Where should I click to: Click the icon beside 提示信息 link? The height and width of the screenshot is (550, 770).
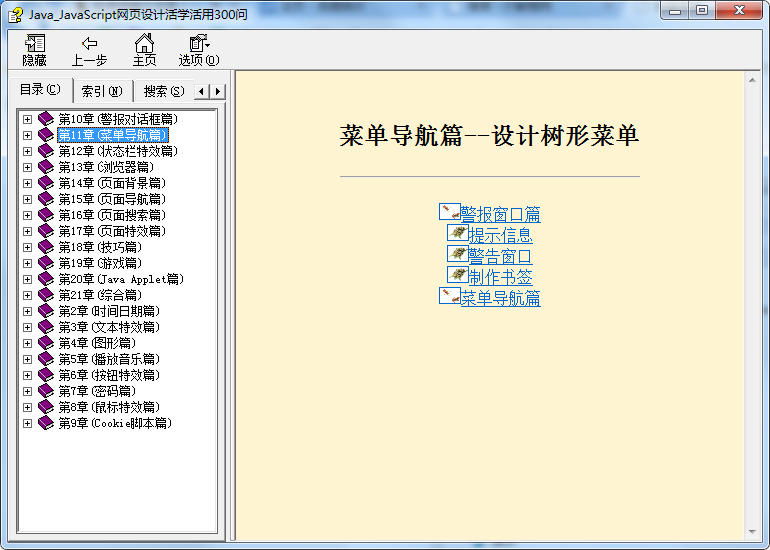[x=457, y=233]
